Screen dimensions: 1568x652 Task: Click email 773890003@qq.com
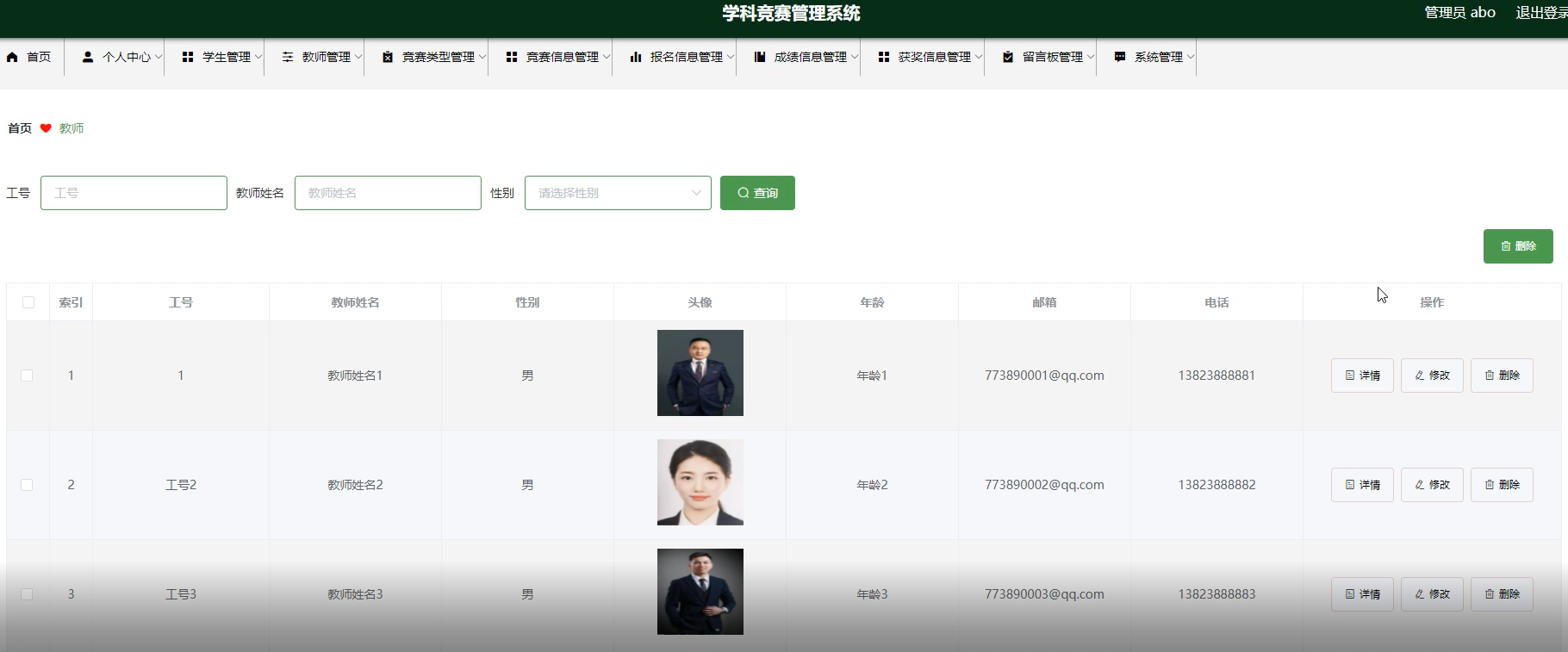coord(1044,594)
